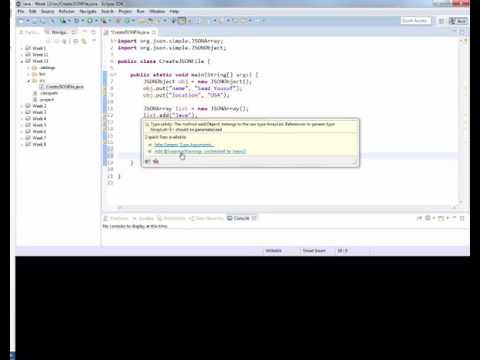Open the Run button dropdown arrow
The height and width of the screenshot is (360, 480).
pos(96,21)
